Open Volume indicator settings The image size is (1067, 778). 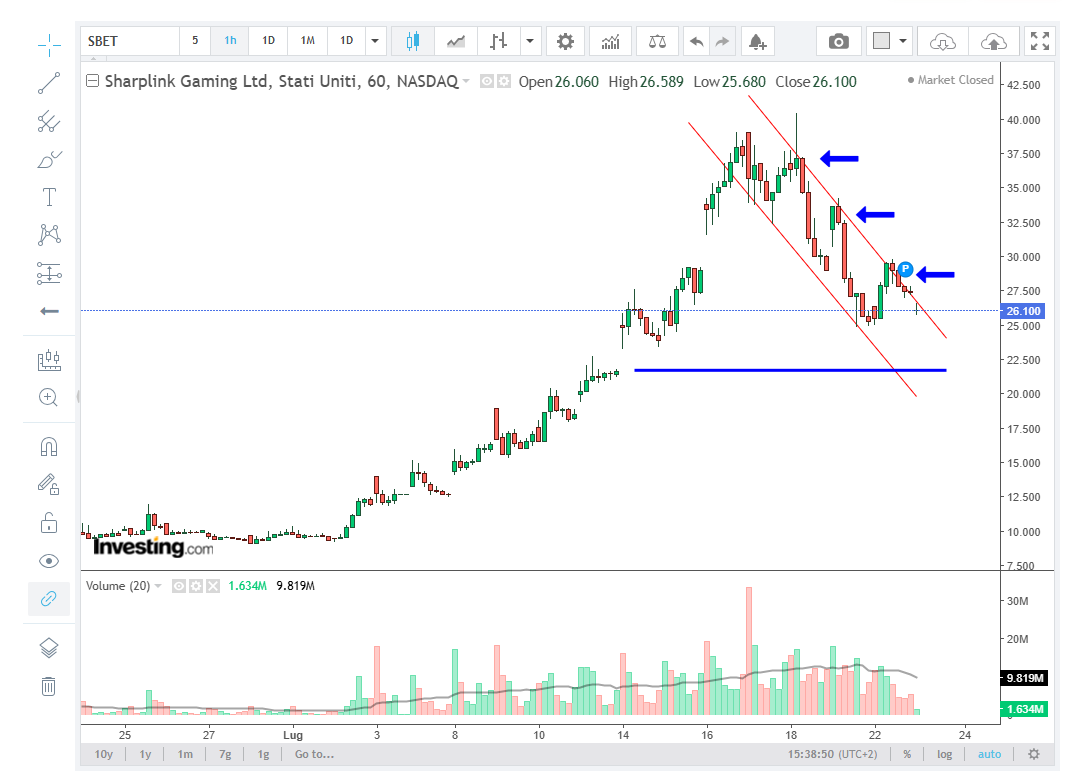tap(196, 586)
